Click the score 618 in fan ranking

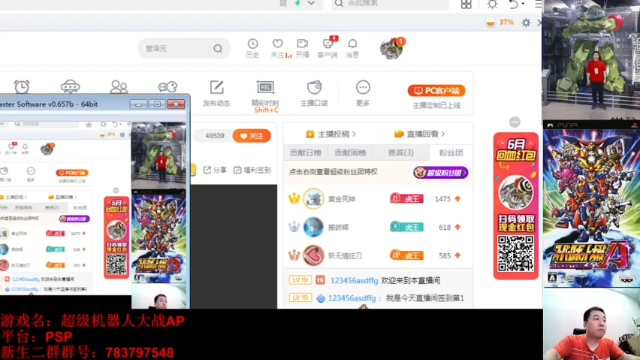tap(444, 227)
